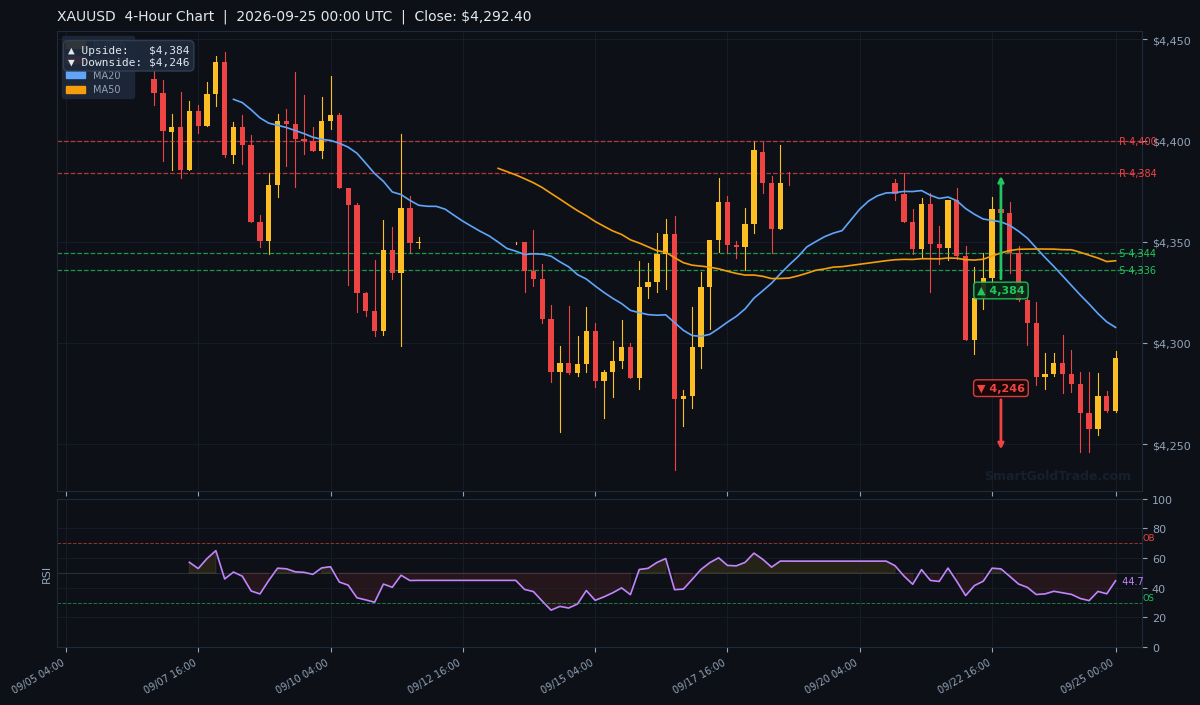Click the blue MA20 legend swatch
The image size is (1200, 705).
click(76, 75)
